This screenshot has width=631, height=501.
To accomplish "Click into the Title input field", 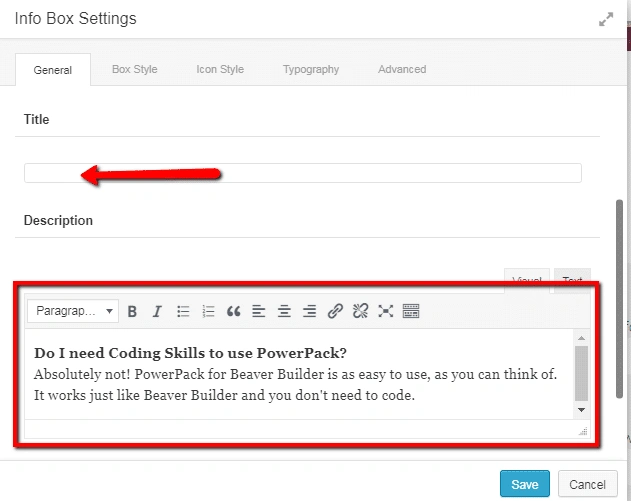I will point(302,173).
